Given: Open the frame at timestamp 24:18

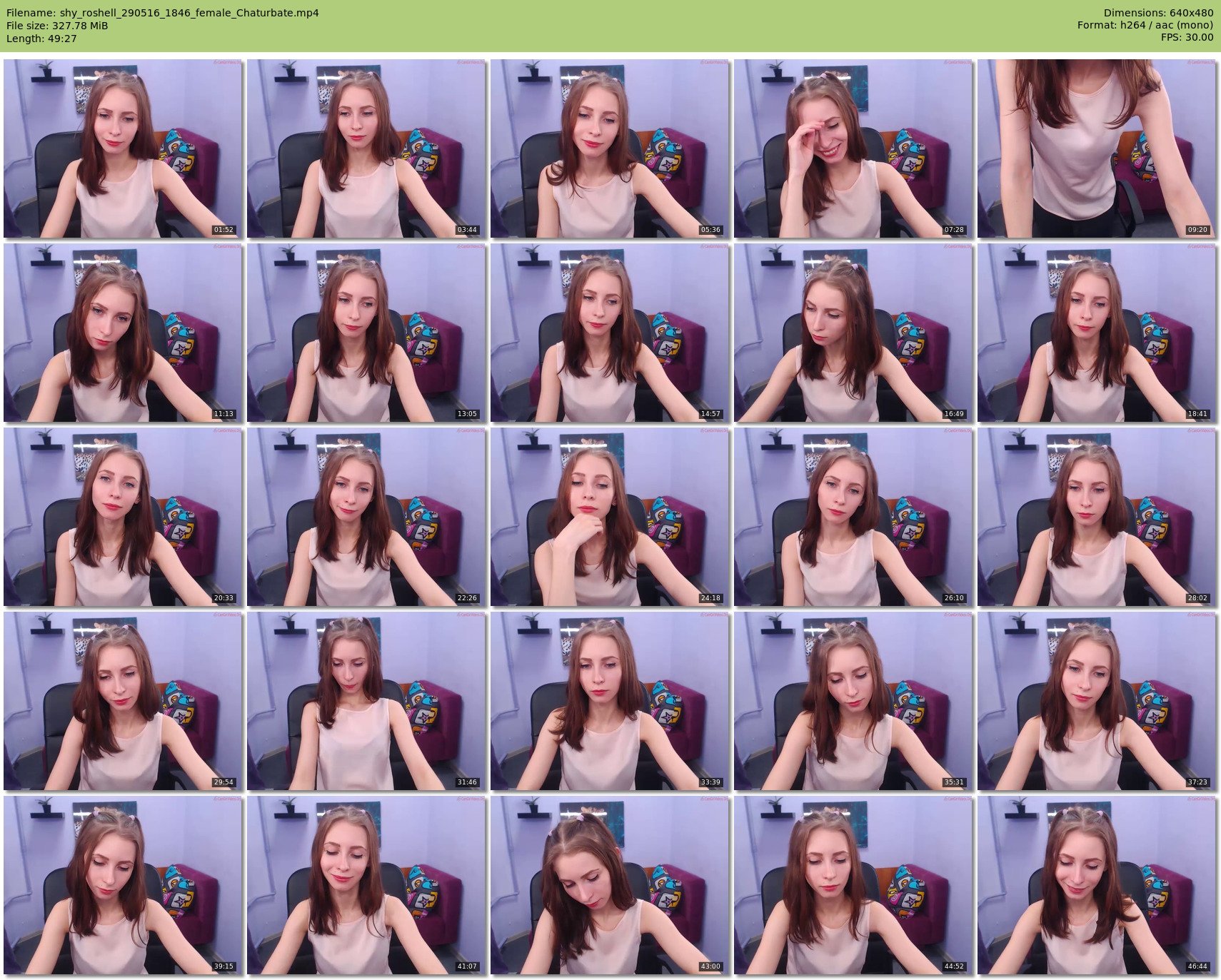Looking at the screenshot, I should (609, 517).
